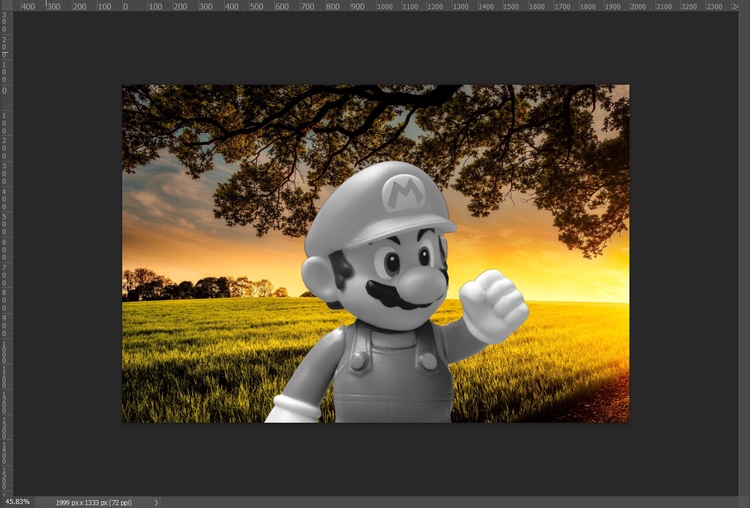
Task: Click the vertical scrollbar on the right edge
Action: pos(744,254)
